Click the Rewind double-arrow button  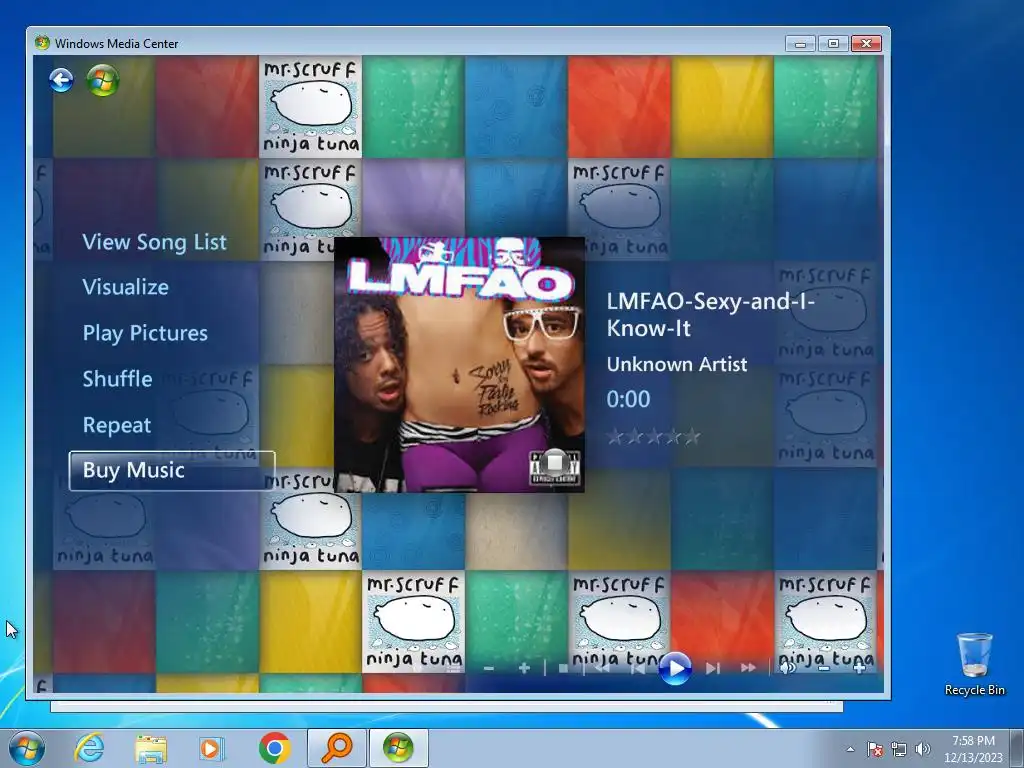coord(601,668)
